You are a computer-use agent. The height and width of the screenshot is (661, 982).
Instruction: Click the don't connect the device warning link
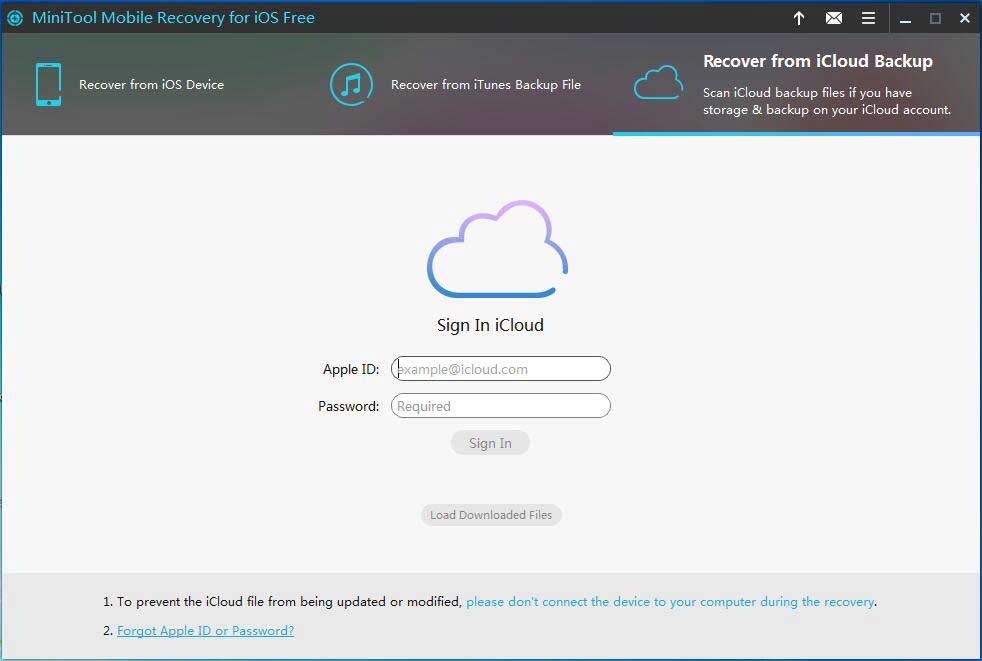670,602
